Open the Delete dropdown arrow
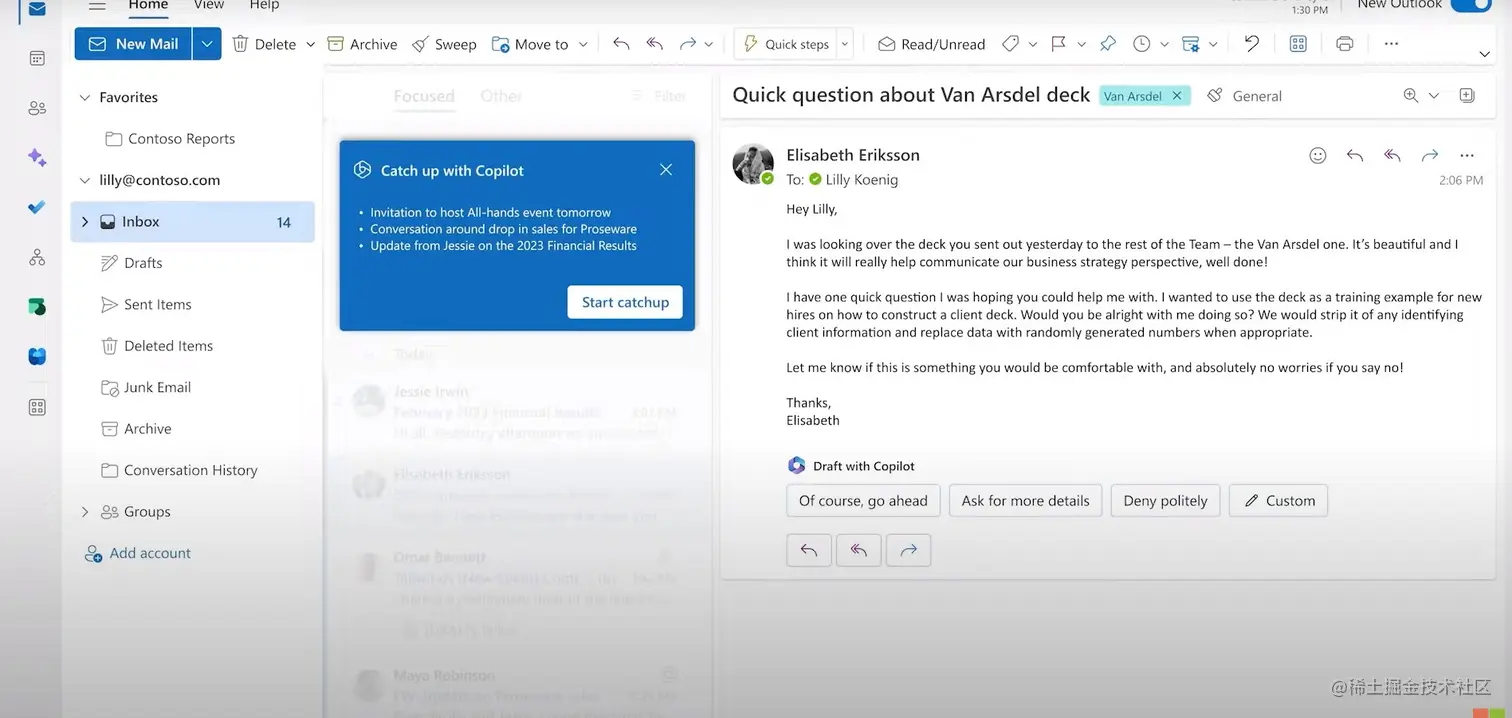Viewport: 1512px width, 718px height. (310, 44)
